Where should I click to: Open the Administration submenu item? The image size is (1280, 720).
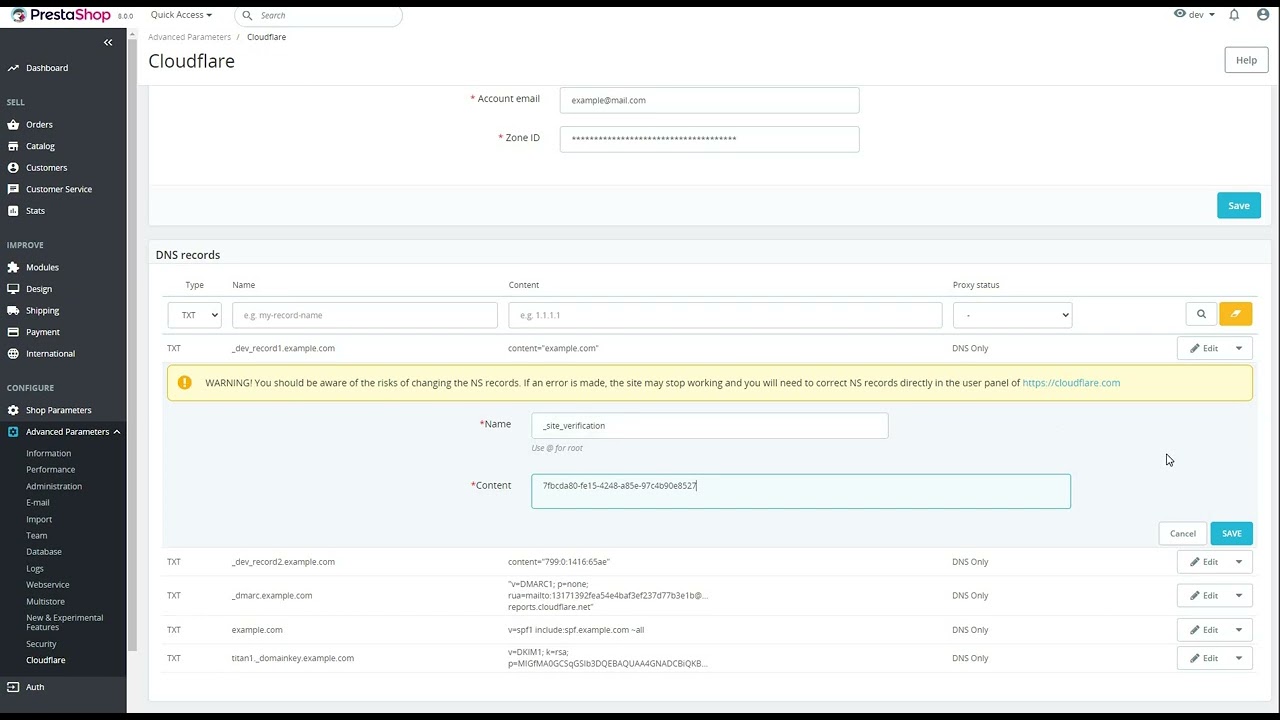point(54,486)
